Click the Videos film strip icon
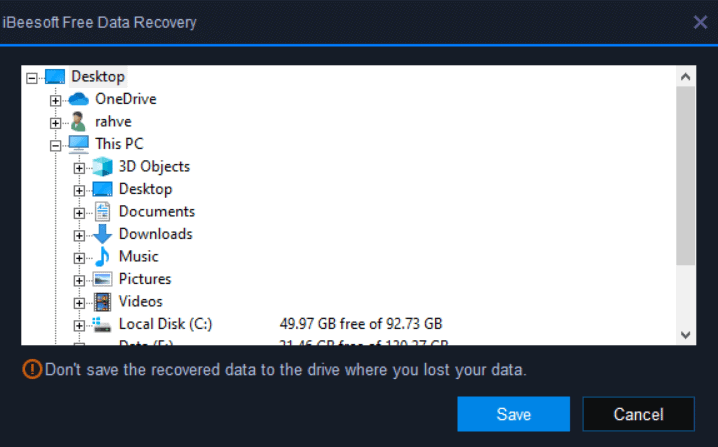718x447 pixels. click(x=102, y=302)
